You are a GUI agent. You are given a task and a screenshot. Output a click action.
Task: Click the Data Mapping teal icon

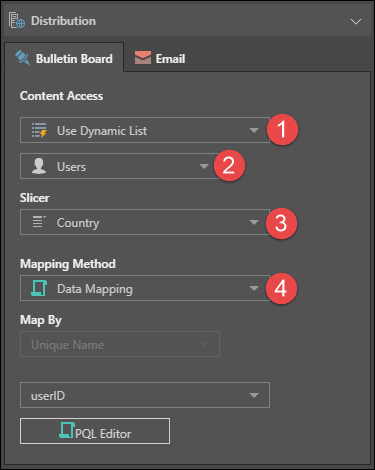(39, 288)
